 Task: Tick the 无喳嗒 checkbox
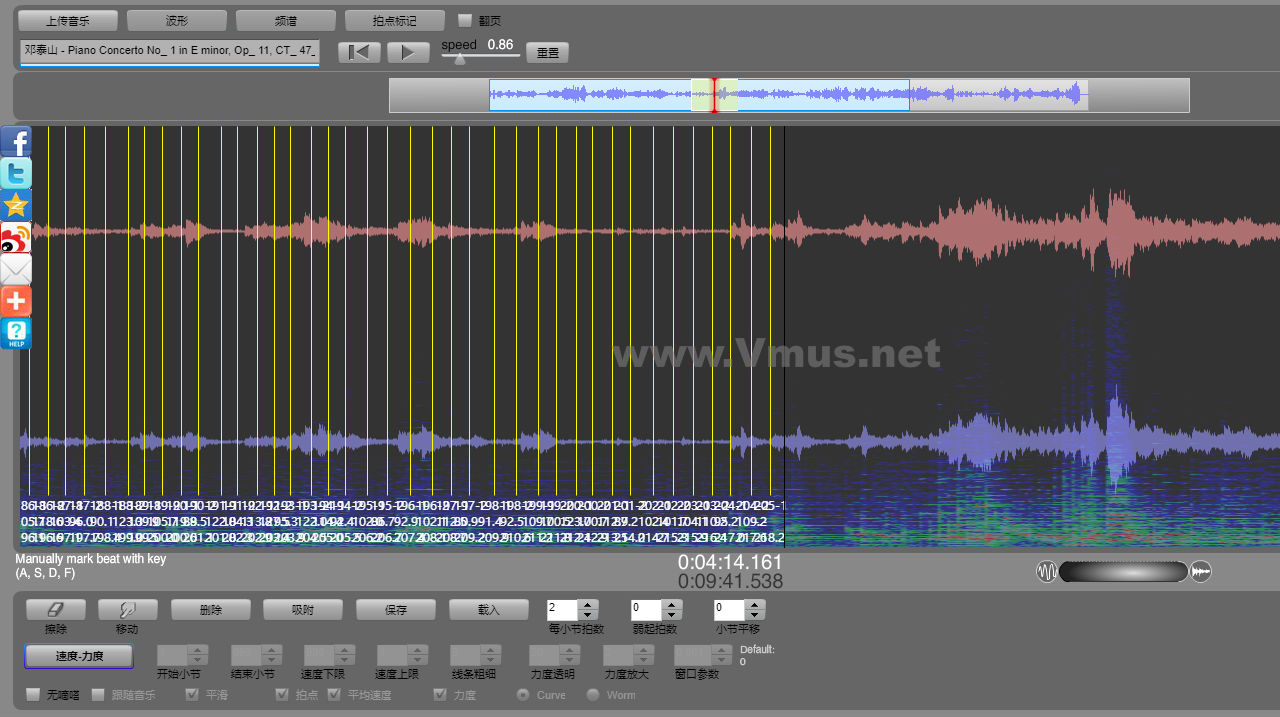pyautogui.click(x=33, y=695)
